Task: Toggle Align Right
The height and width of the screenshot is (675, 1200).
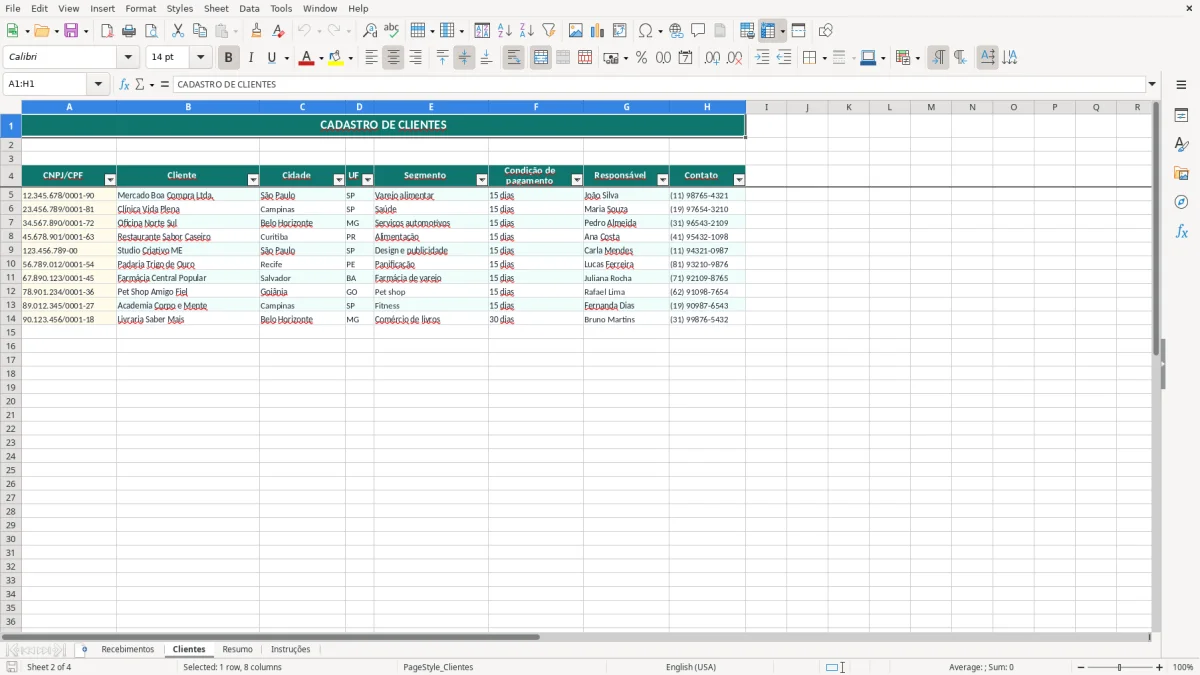Action: pyautogui.click(x=415, y=58)
